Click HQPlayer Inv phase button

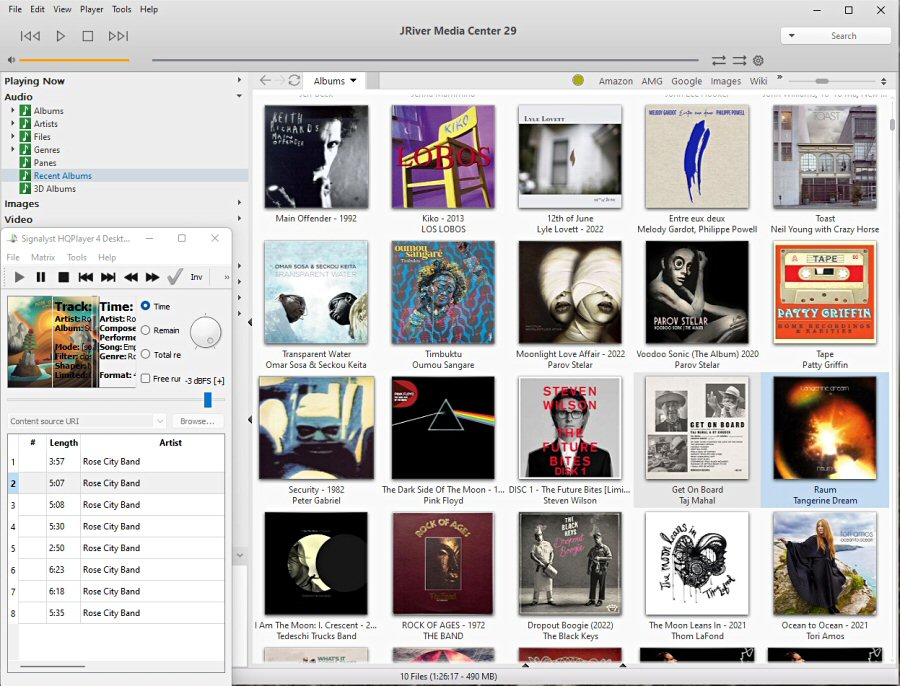[x=196, y=277]
